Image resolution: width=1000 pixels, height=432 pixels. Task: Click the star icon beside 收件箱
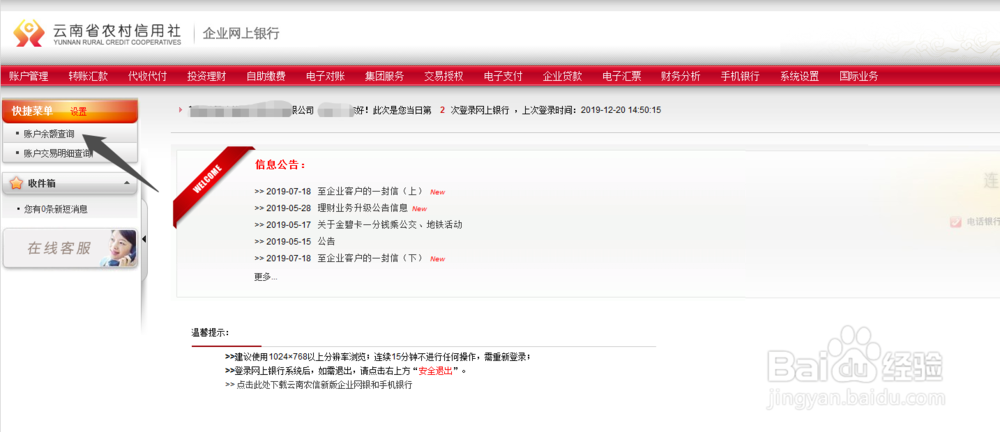click(x=17, y=183)
